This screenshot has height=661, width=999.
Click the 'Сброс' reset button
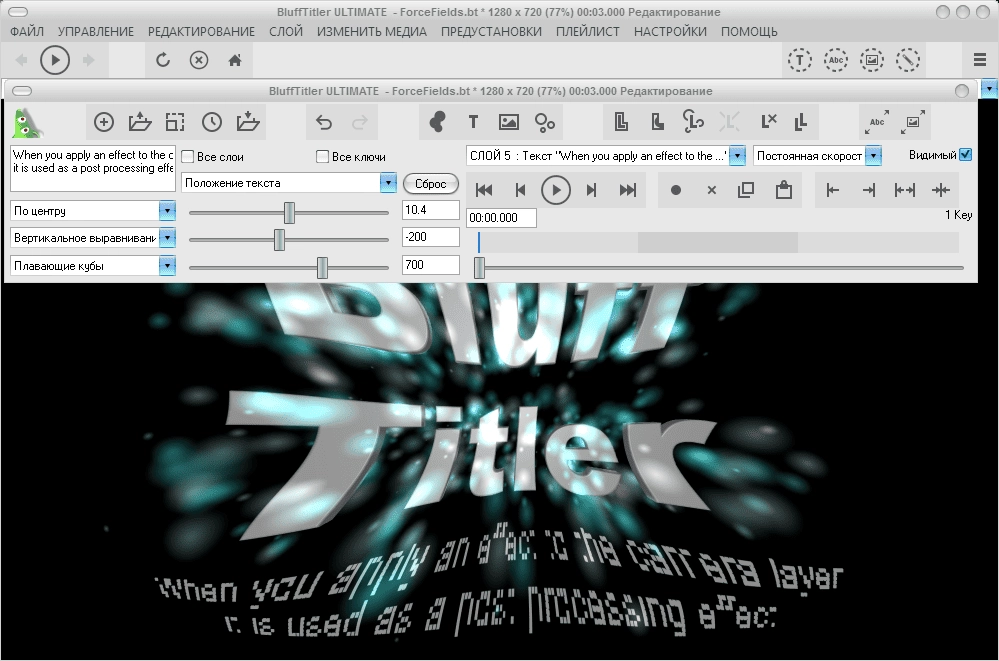coord(431,184)
